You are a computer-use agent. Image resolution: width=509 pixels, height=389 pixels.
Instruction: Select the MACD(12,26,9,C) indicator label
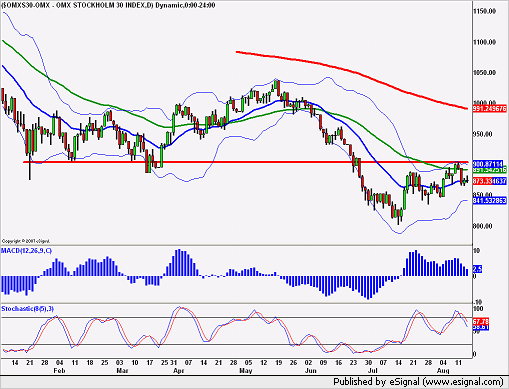point(26,251)
